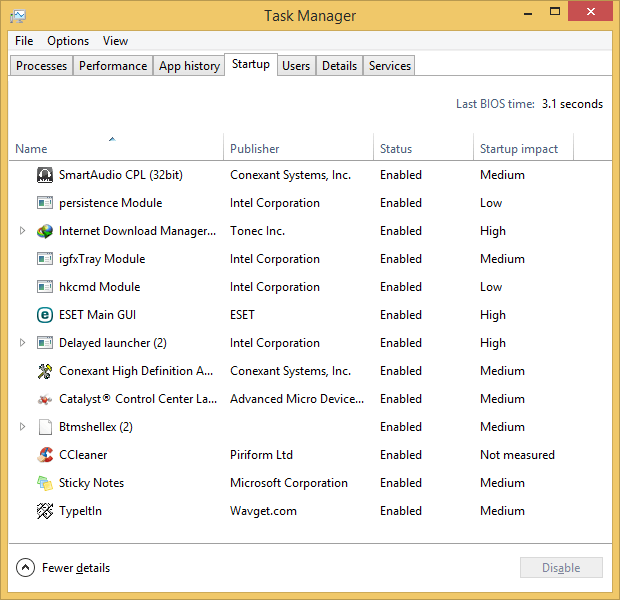The width and height of the screenshot is (620, 600).
Task: Open the File menu
Action: [x=24, y=41]
